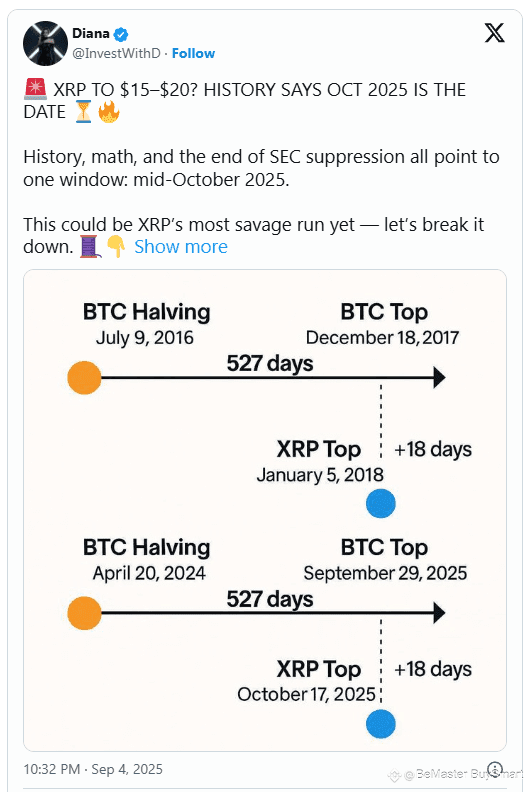Click the hourglass emoji
This screenshot has width=531, height=792.
point(83,112)
